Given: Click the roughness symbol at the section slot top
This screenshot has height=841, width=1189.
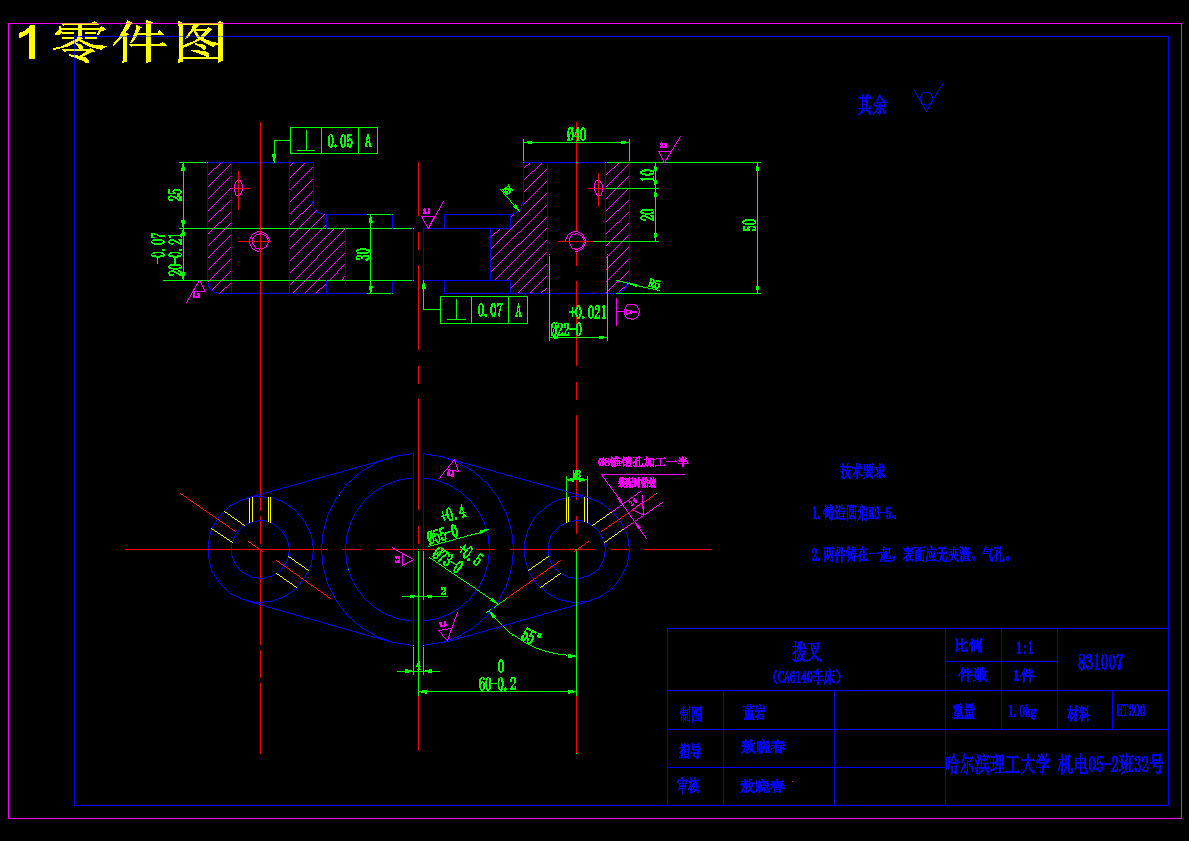Looking at the screenshot, I should pos(431,215).
